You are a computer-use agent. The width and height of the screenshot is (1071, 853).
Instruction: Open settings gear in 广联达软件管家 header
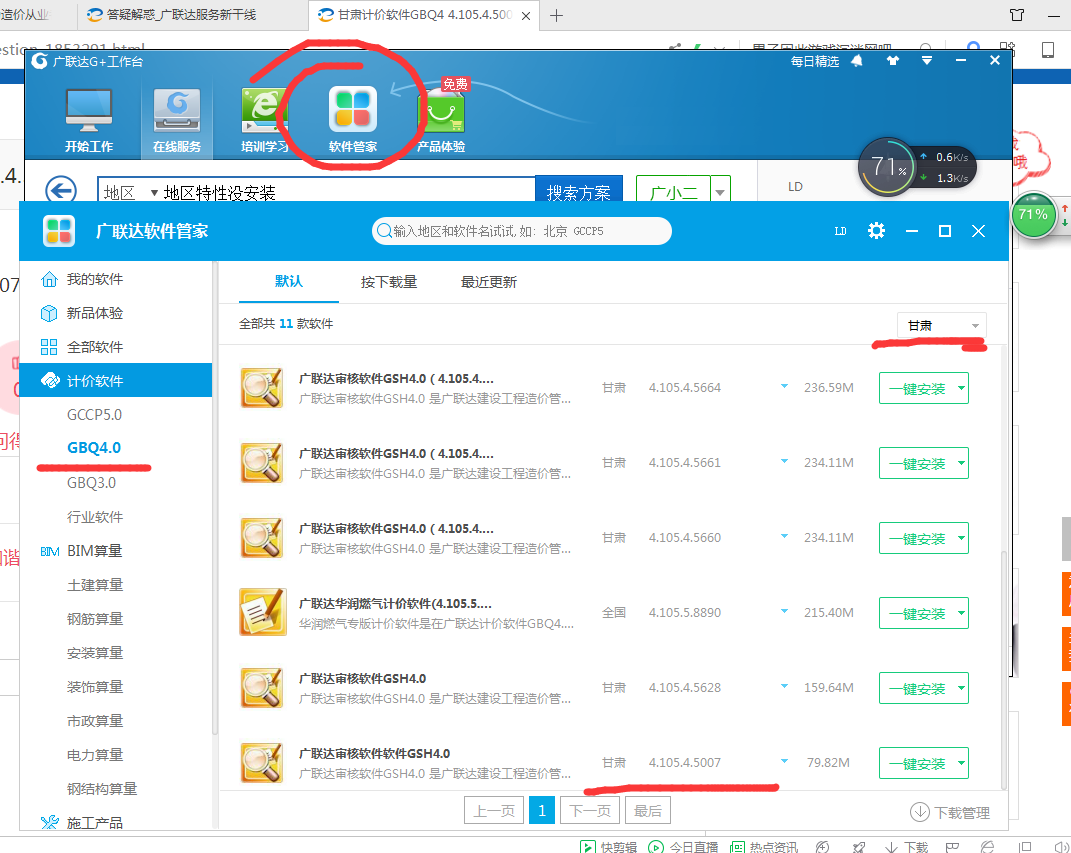[x=876, y=231]
